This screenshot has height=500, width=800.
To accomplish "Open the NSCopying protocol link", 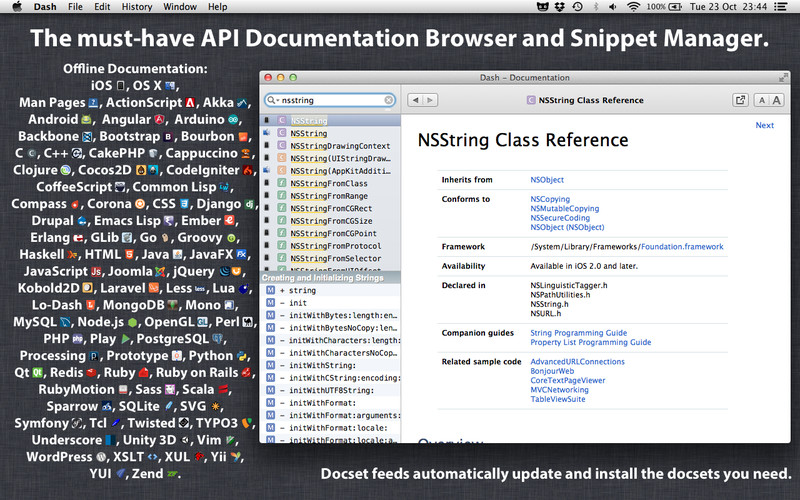I will (550, 199).
